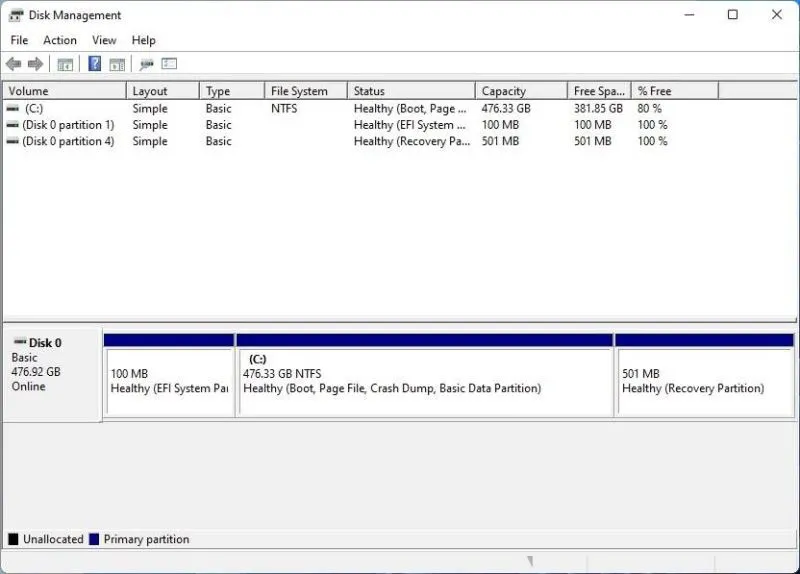
Task: Click the 476.33 GB capacity cell
Action: pos(506,109)
